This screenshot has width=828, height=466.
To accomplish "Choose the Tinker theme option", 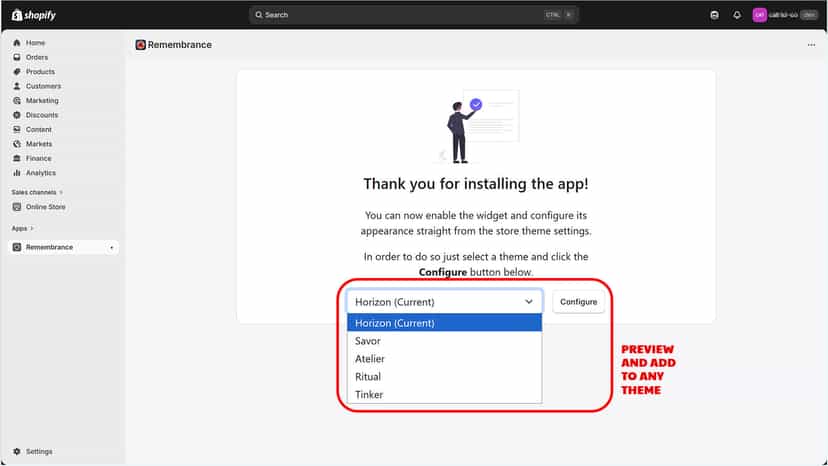I will [445, 395].
